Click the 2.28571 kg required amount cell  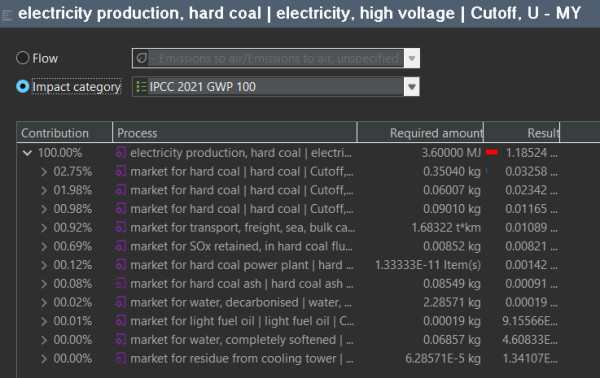pyautogui.click(x=452, y=302)
